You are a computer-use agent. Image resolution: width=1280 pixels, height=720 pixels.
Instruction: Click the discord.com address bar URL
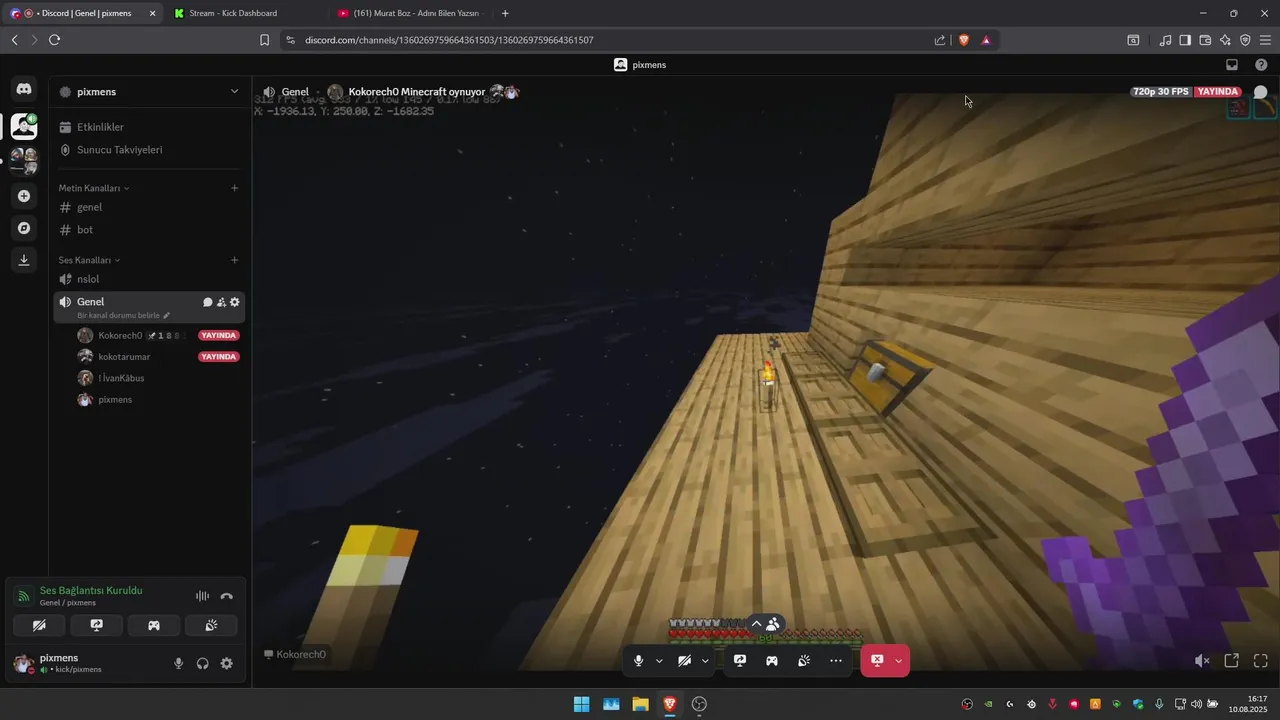449,40
